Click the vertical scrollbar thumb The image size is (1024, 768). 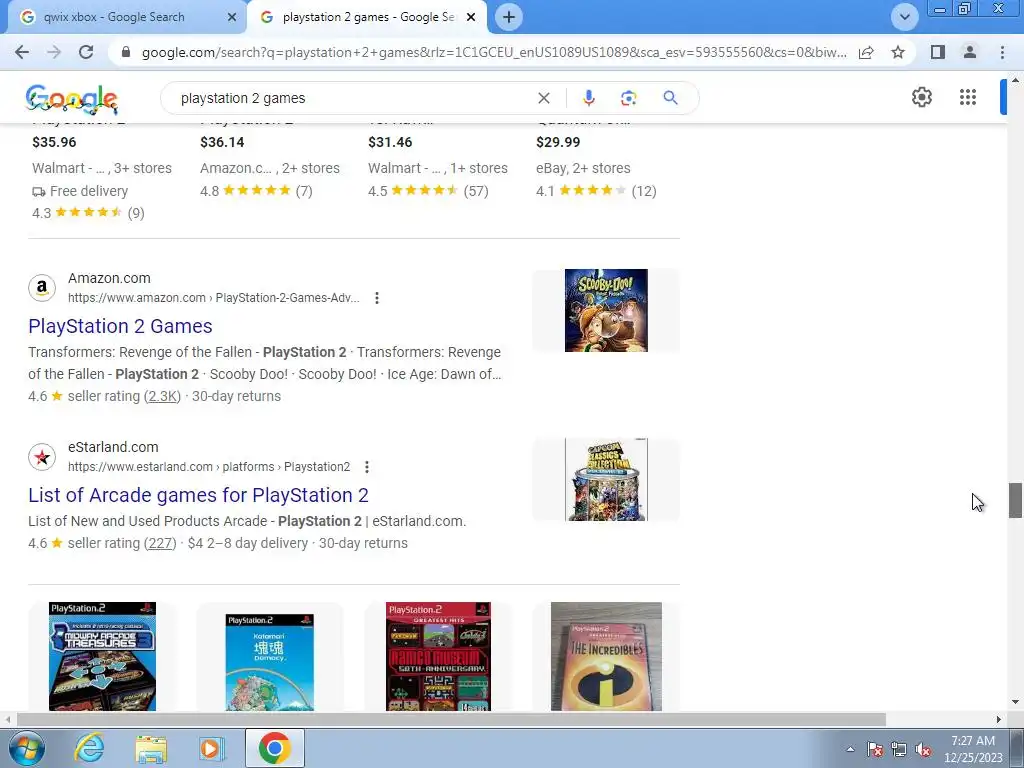coord(1015,500)
